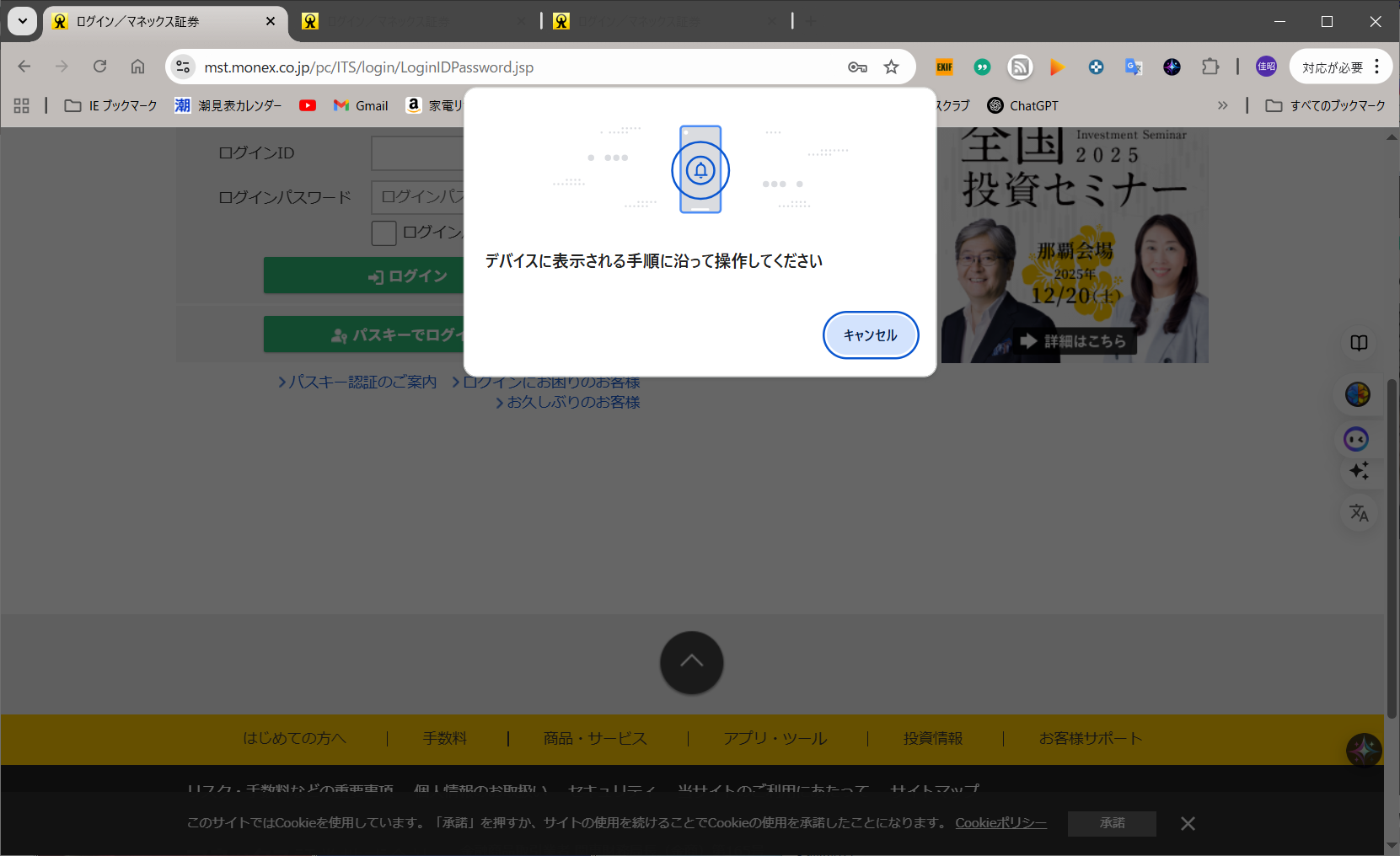Click the scroll-to-top arrow button
The image size is (1400, 856).
click(x=691, y=662)
